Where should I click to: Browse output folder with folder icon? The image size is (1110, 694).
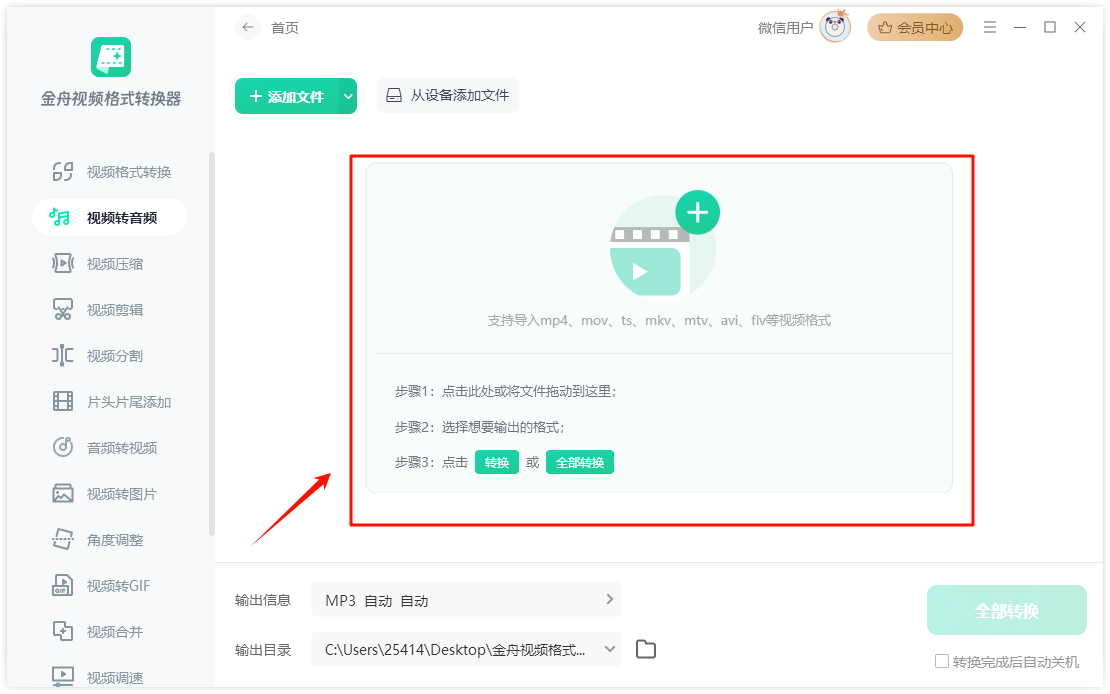click(646, 649)
